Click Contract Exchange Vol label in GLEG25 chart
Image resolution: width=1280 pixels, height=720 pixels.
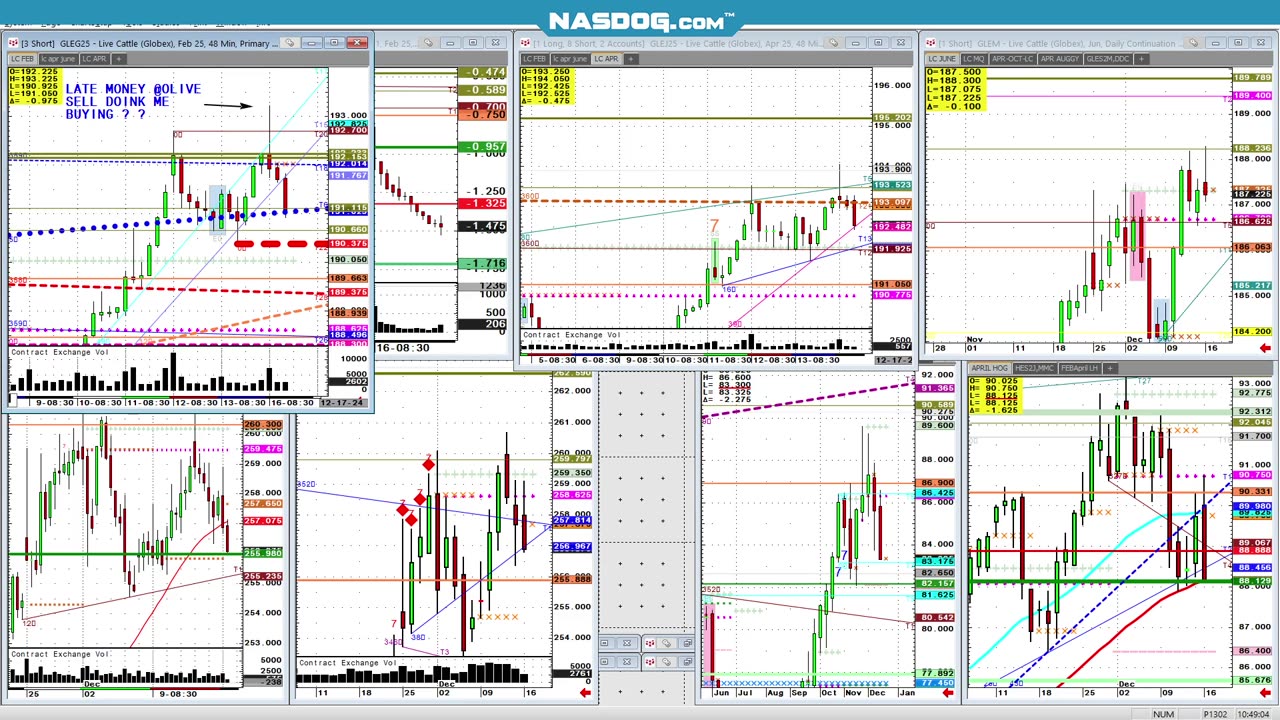60,352
